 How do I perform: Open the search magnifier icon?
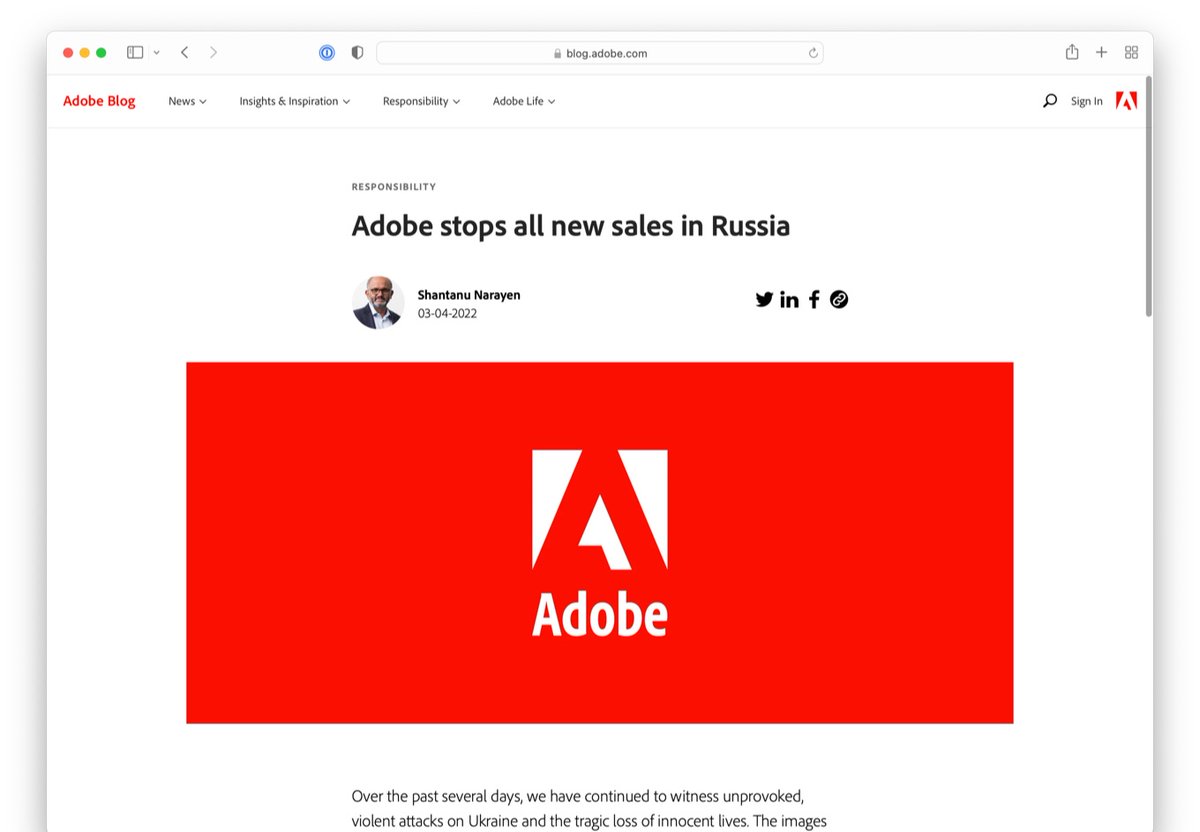(1049, 101)
